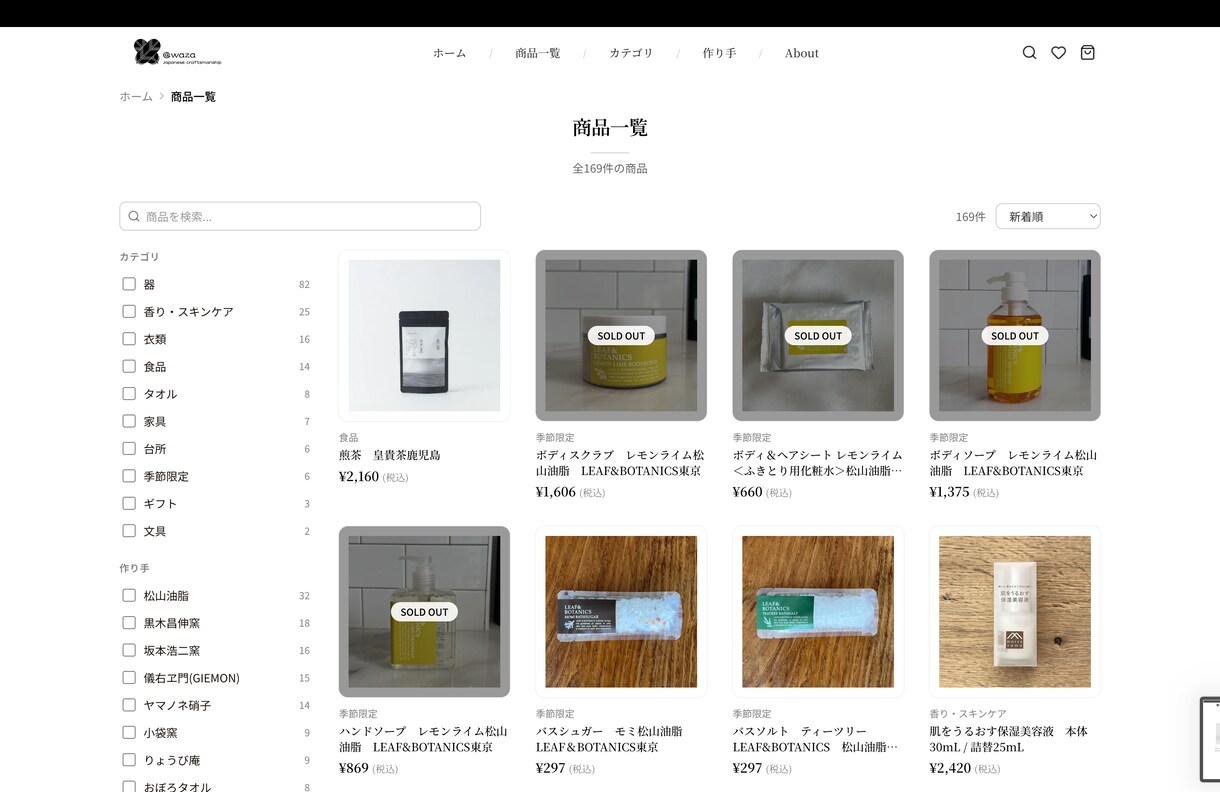Check the 儀右ヱ門(GIEMON) checkbox
1220x792 pixels.
coord(129,677)
